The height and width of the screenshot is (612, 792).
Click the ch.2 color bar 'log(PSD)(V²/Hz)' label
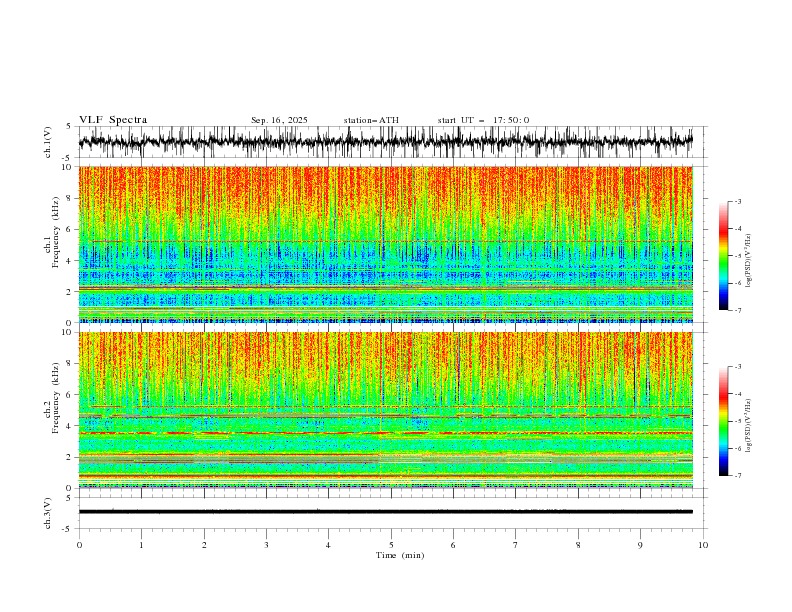(x=749, y=426)
